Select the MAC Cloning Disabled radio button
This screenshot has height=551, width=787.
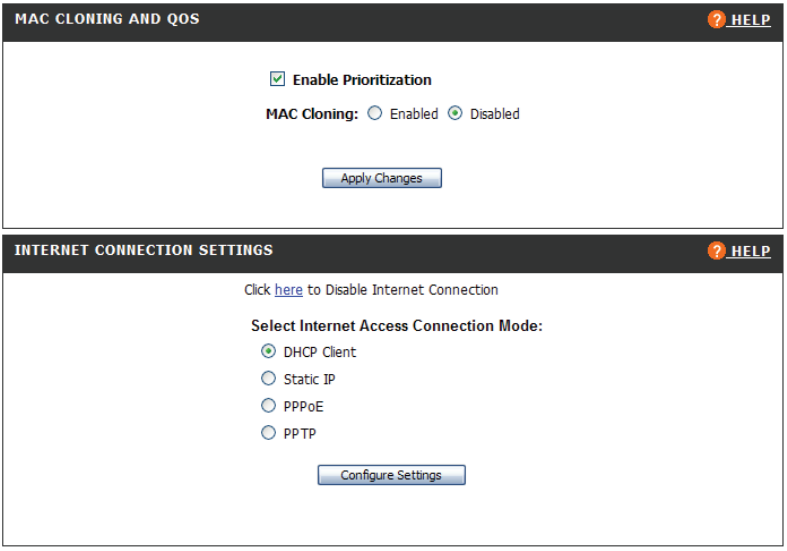tap(455, 114)
